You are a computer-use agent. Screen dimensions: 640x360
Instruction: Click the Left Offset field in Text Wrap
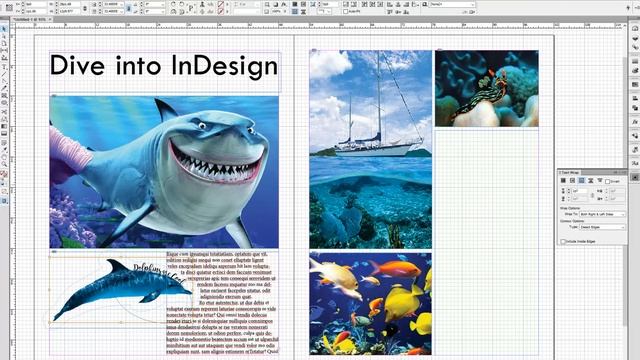pos(617,191)
